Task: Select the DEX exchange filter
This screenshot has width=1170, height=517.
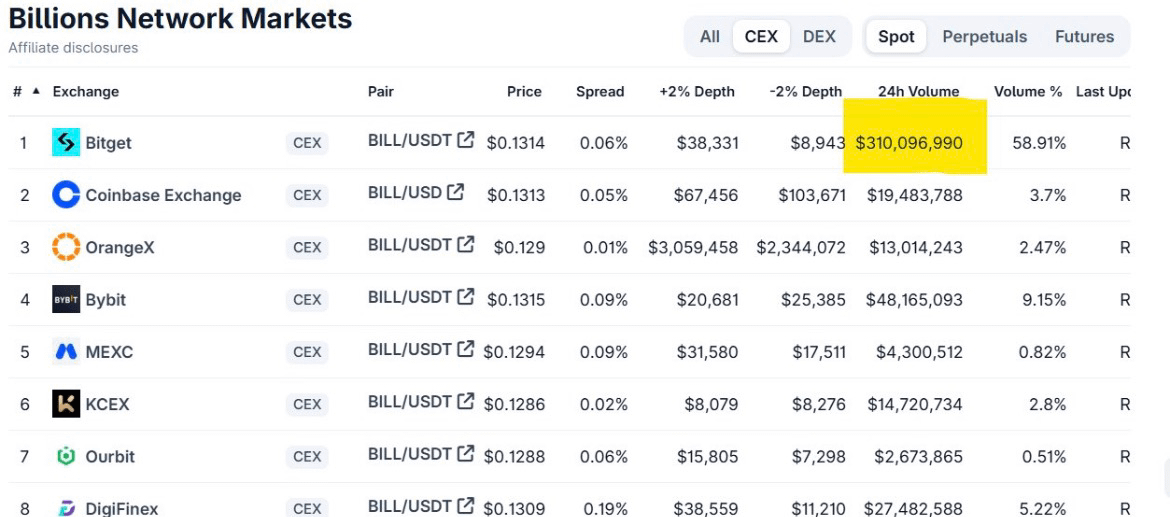Action: [819, 37]
